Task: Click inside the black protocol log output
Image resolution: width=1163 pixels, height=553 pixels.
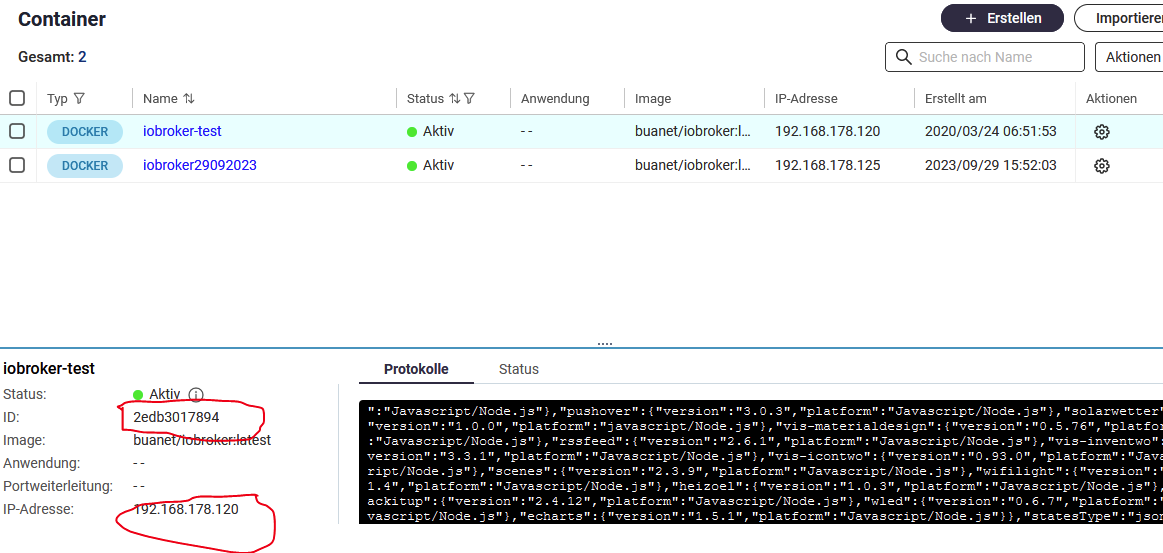Action: click(x=761, y=463)
